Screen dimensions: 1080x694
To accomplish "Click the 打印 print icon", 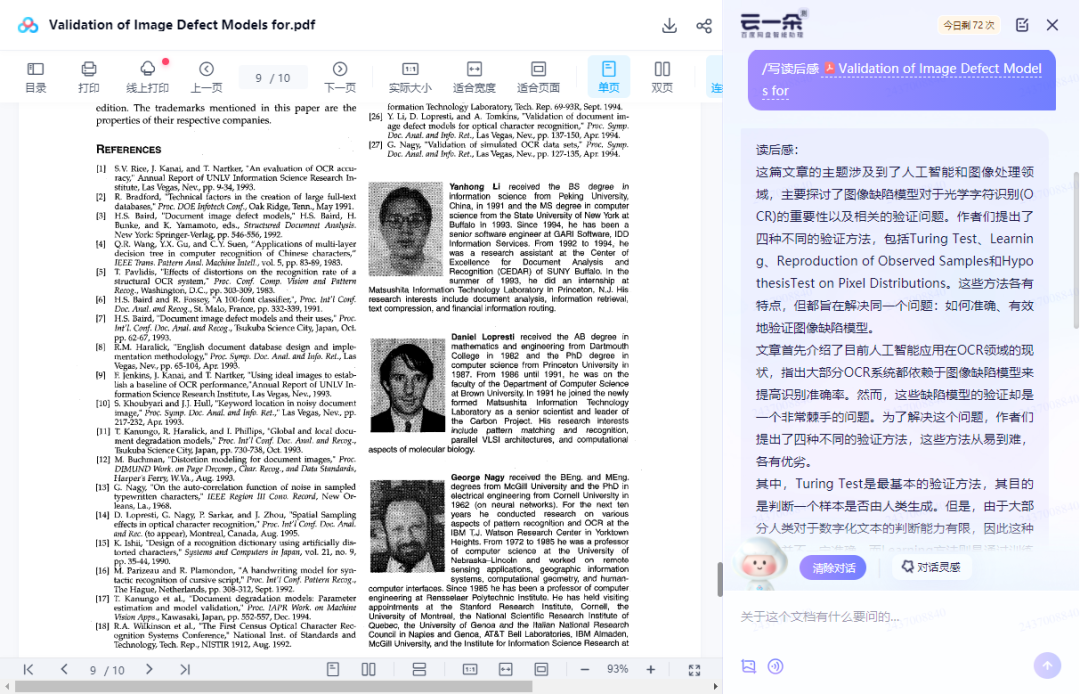I will (x=89, y=77).
